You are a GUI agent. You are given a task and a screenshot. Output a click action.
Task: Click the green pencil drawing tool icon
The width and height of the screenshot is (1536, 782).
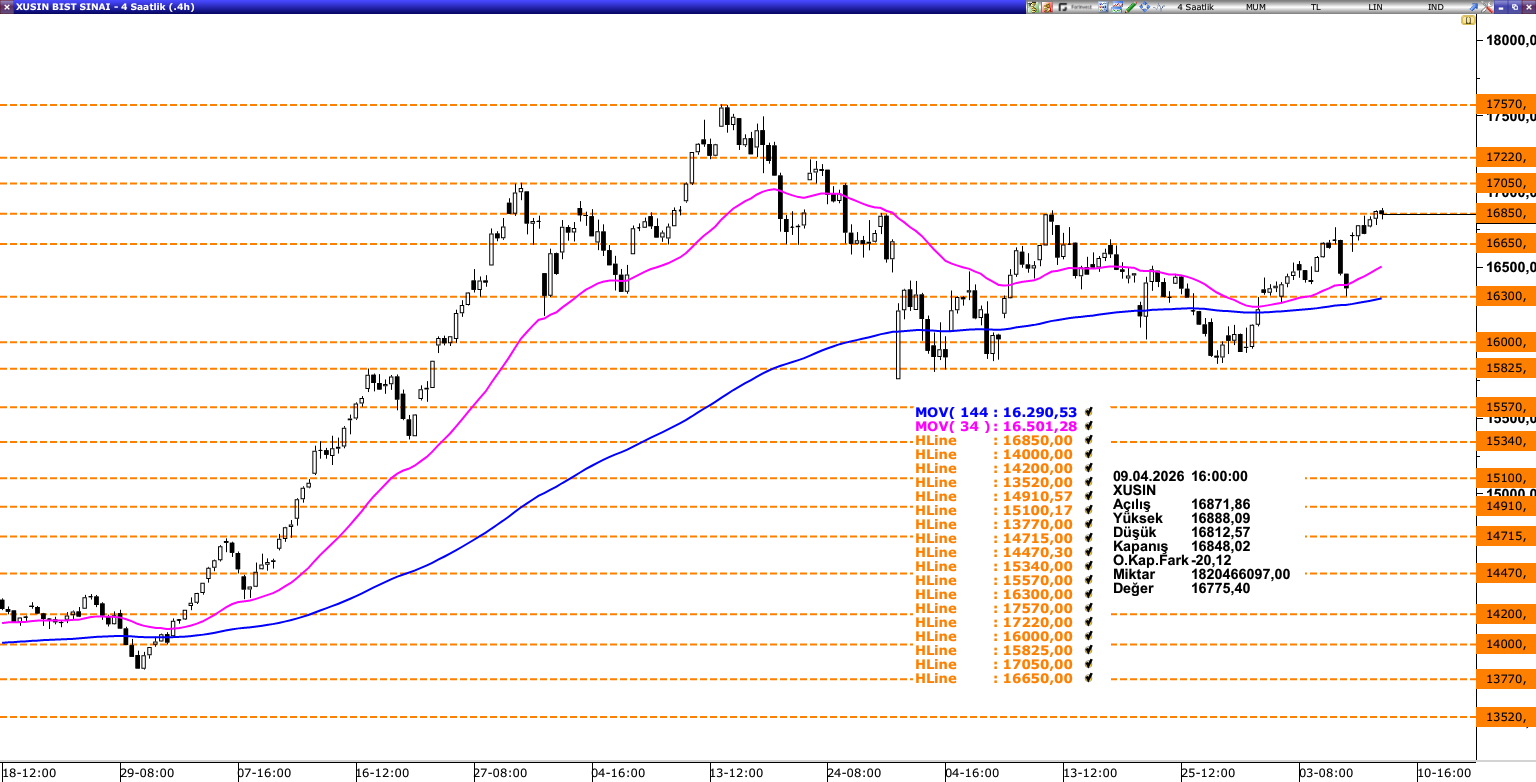tap(1131, 7)
